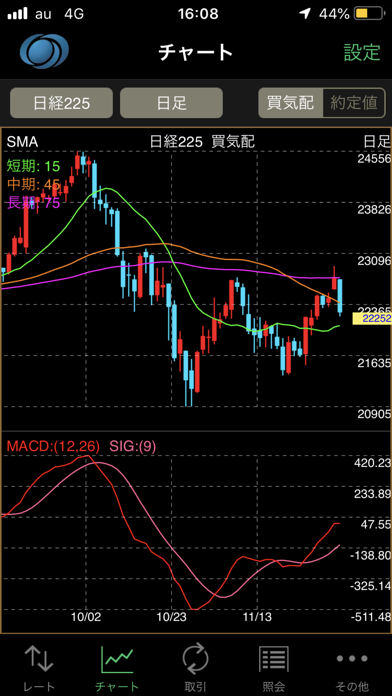392x696 pixels.
Task: Tap the location arrow in status bar
Action: (305, 14)
